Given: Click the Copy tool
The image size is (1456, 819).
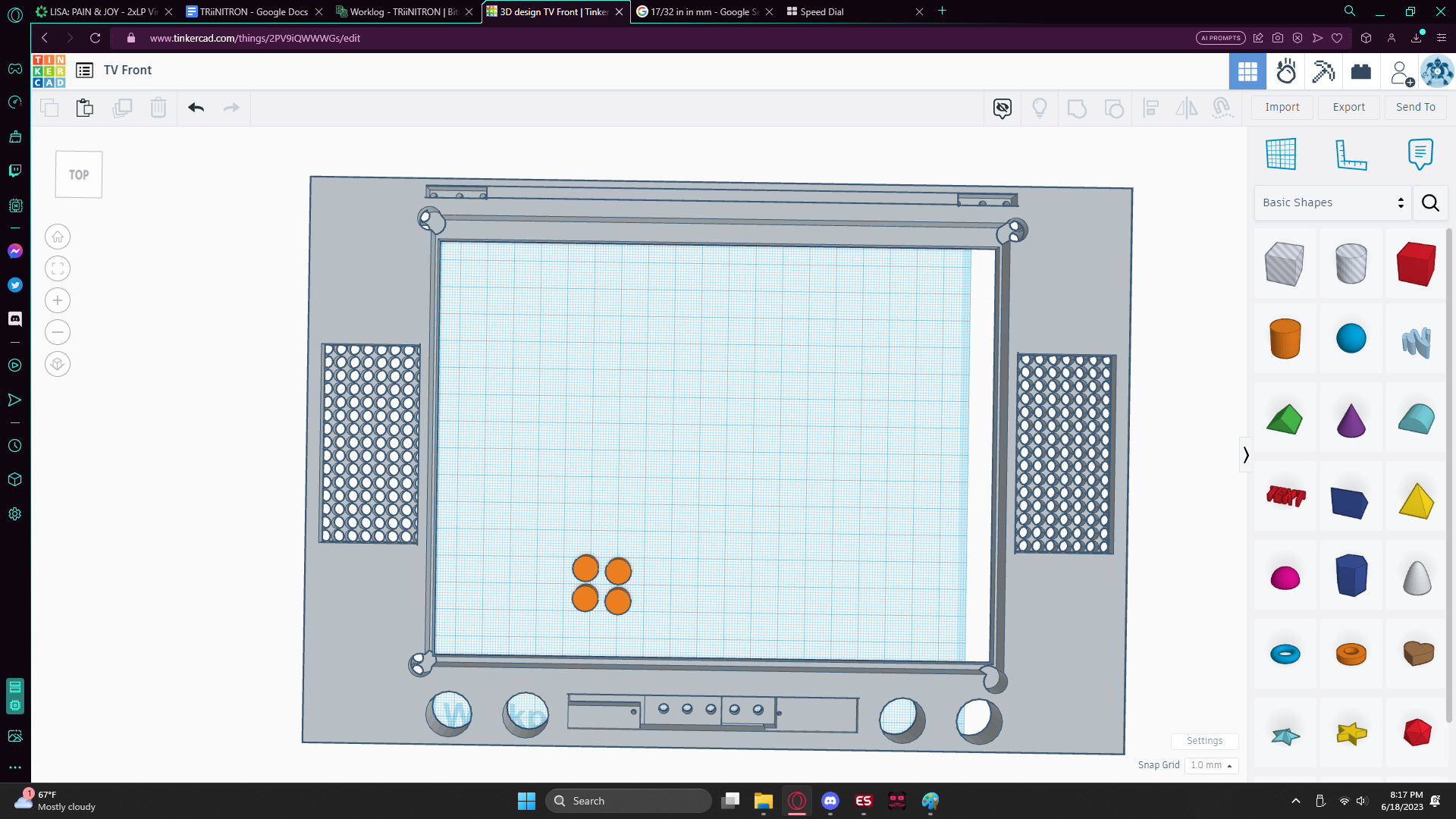Looking at the screenshot, I should [49, 108].
